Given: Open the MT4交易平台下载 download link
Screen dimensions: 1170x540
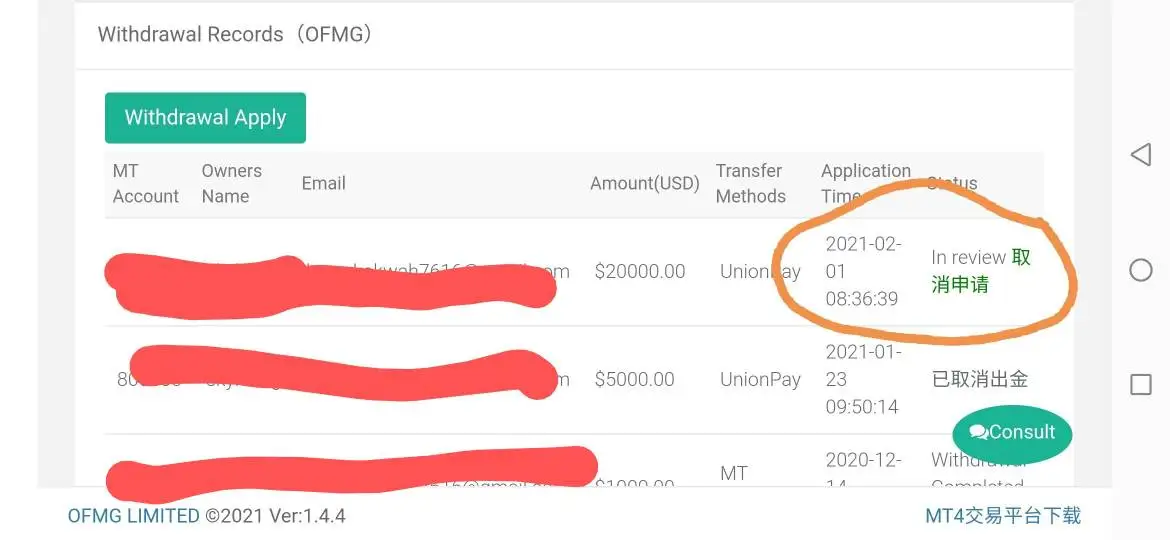Looking at the screenshot, I should point(1003,516).
